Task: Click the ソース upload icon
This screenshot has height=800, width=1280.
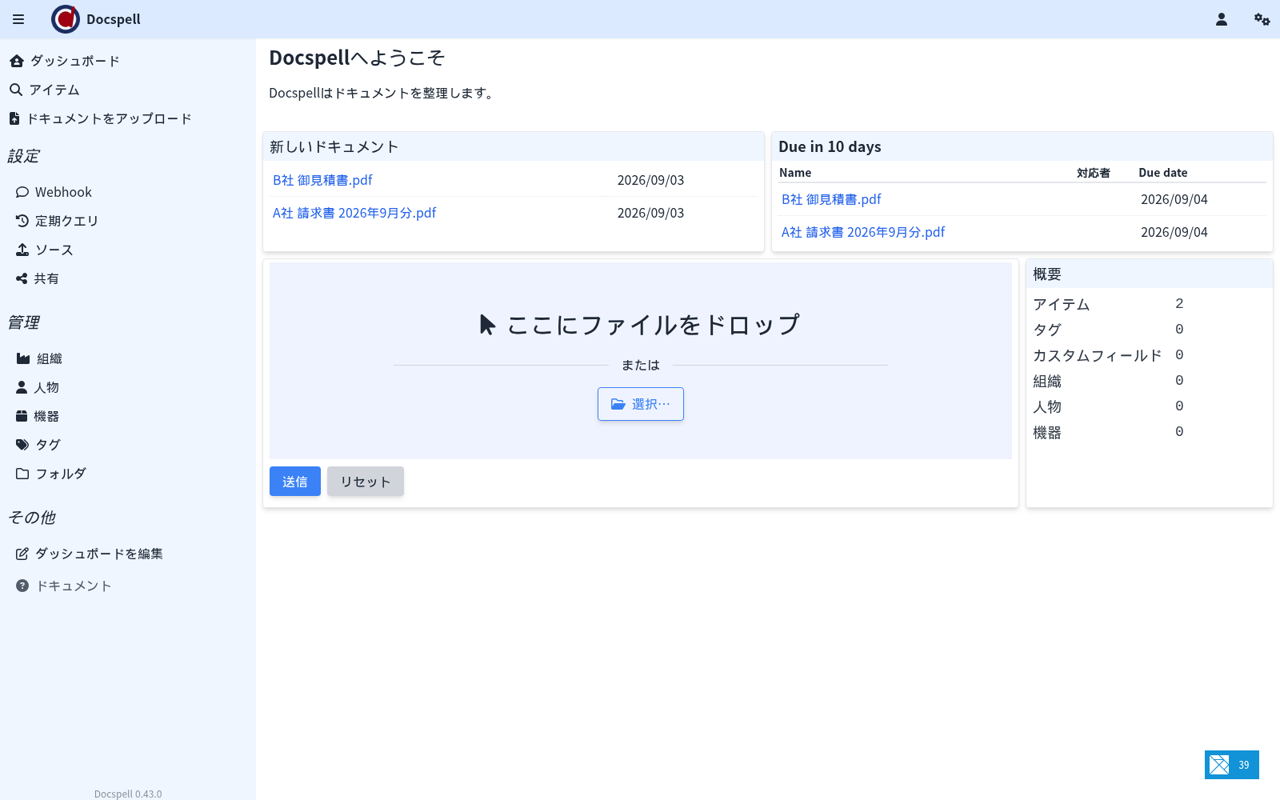Action: pos(22,250)
